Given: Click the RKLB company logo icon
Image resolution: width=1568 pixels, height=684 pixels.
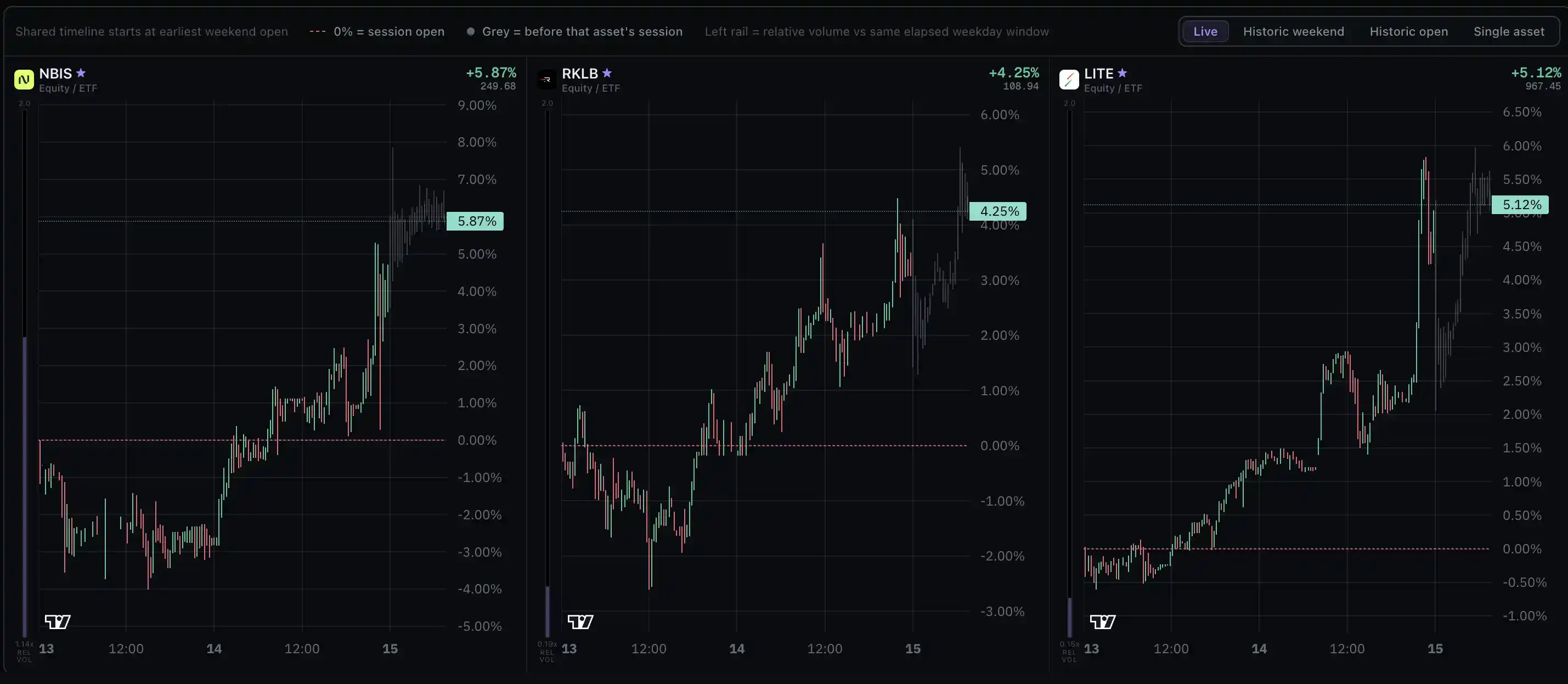Looking at the screenshot, I should pos(546,80).
